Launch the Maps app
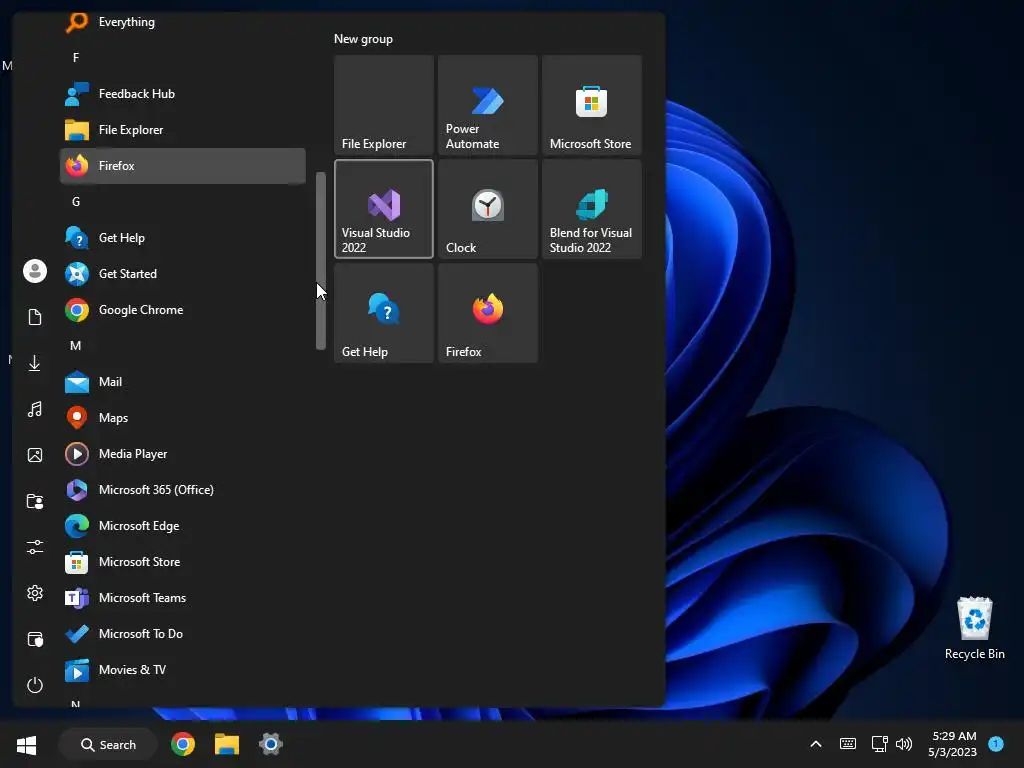Image resolution: width=1024 pixels, height=768 pixels. point(183,417)
